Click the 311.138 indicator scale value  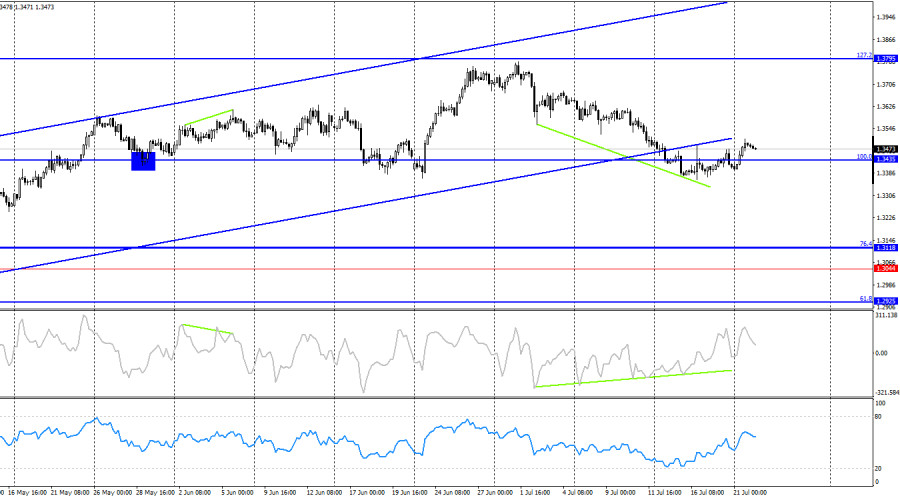(887, 315)
